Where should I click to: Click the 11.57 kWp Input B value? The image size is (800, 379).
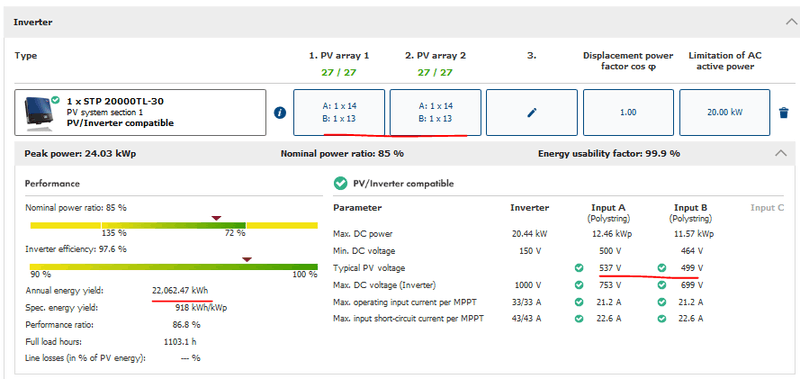695,234
